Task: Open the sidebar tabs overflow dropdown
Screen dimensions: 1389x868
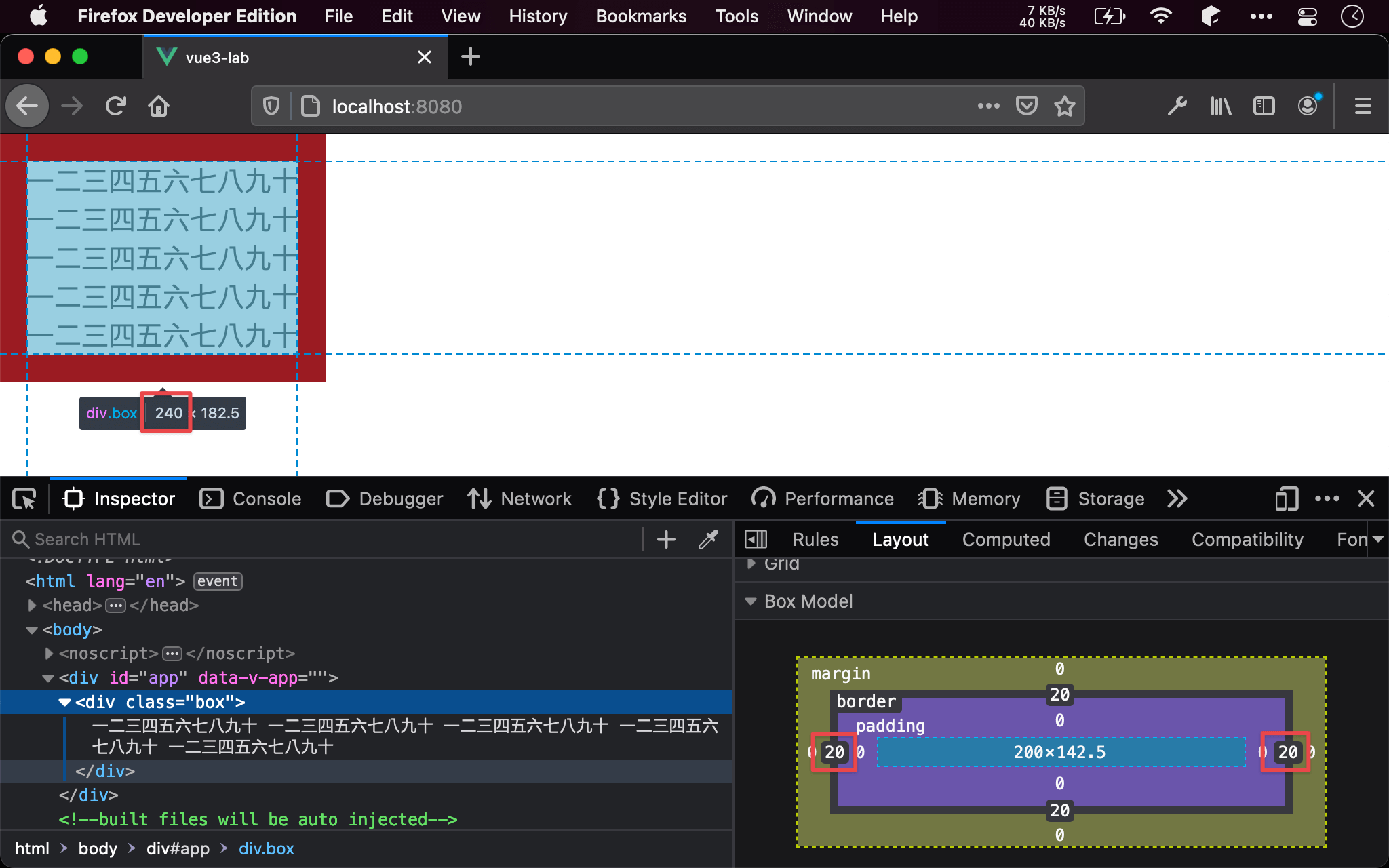Action: pyautogui.click(x=1377, y=539)
